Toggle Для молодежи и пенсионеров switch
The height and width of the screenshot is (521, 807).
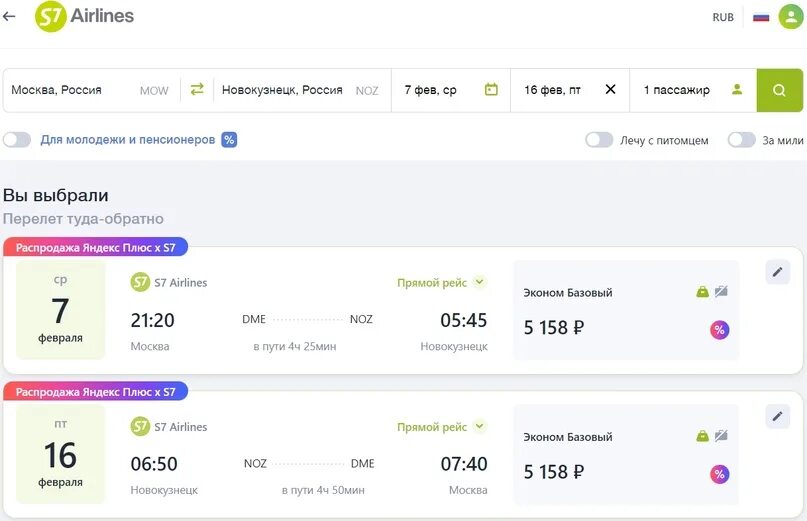click(17, 140)
